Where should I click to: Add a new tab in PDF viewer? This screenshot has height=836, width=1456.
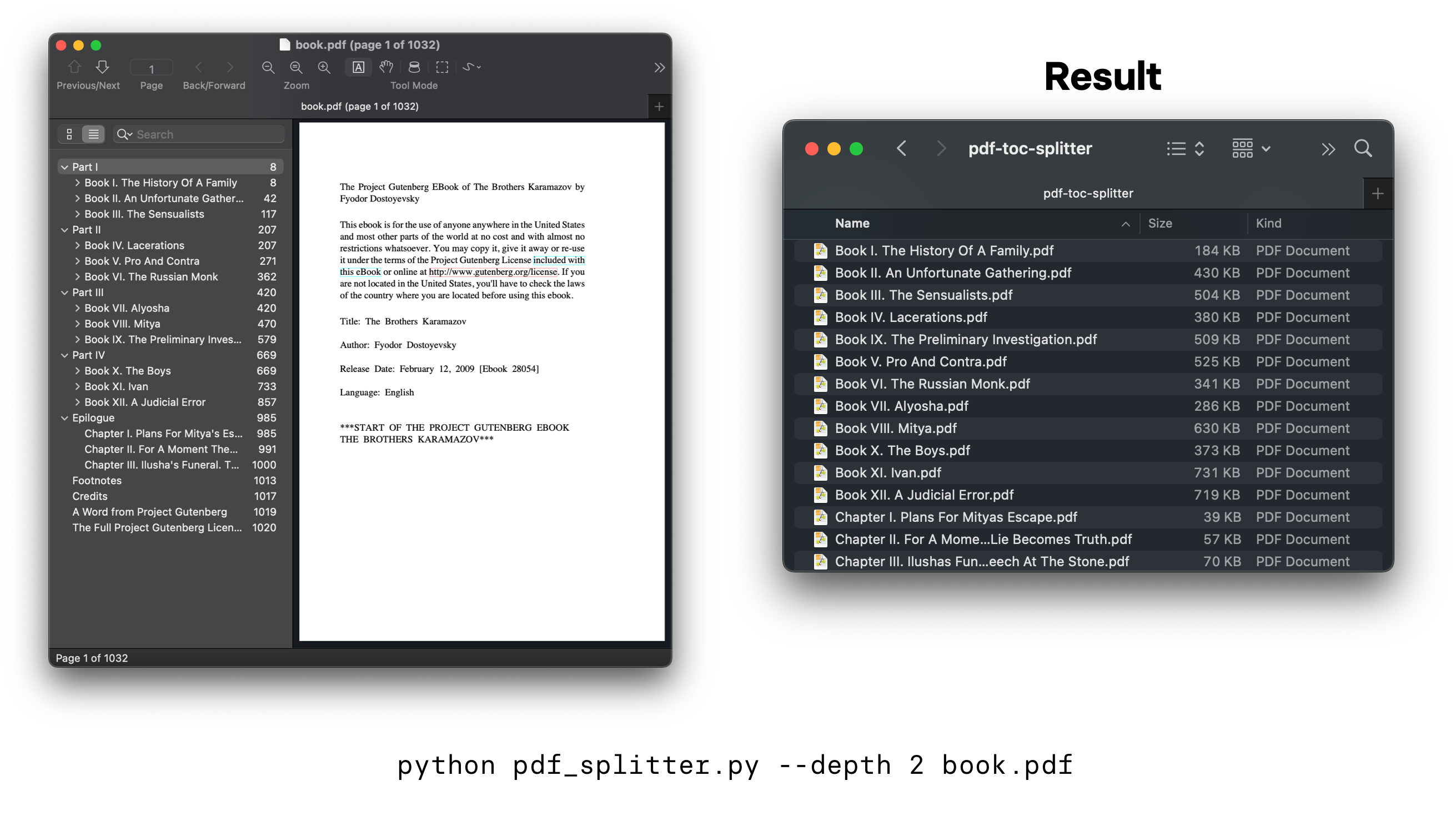click(x=659, y=107)
